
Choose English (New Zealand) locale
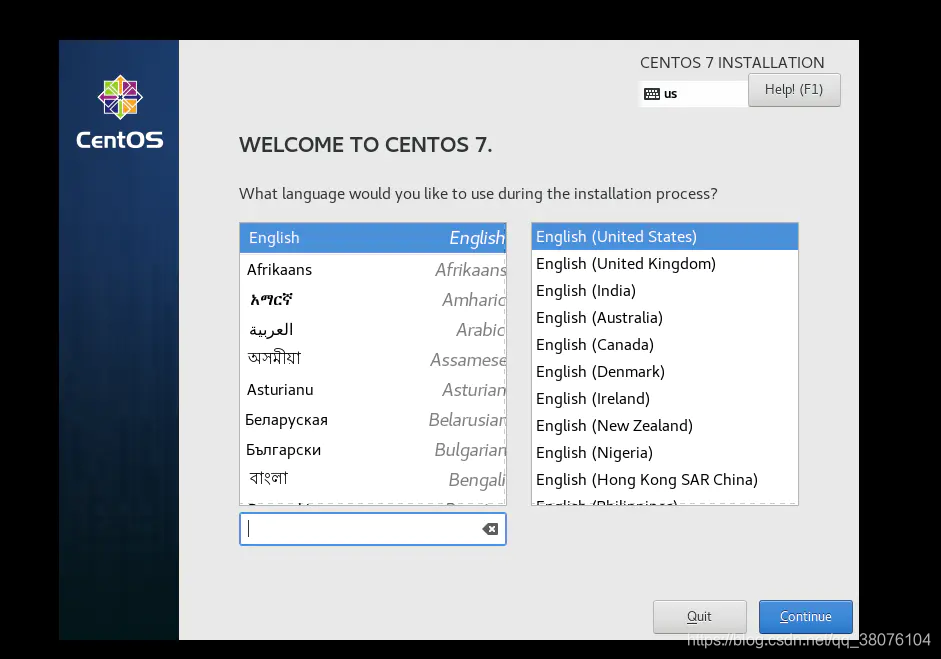coord(664,426)
